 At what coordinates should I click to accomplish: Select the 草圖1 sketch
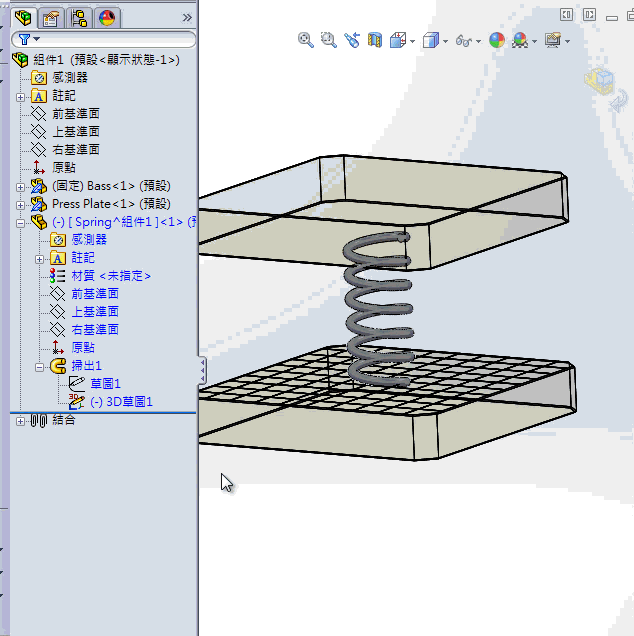[105, 383]
